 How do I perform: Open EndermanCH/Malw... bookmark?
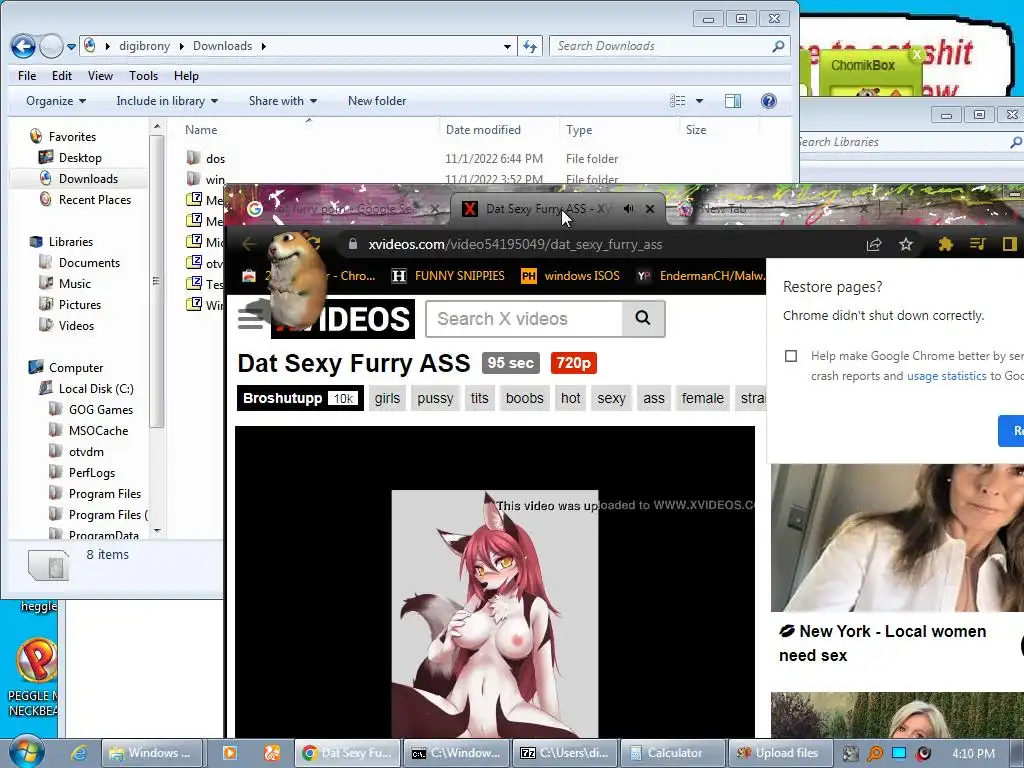tap(700, 276)
